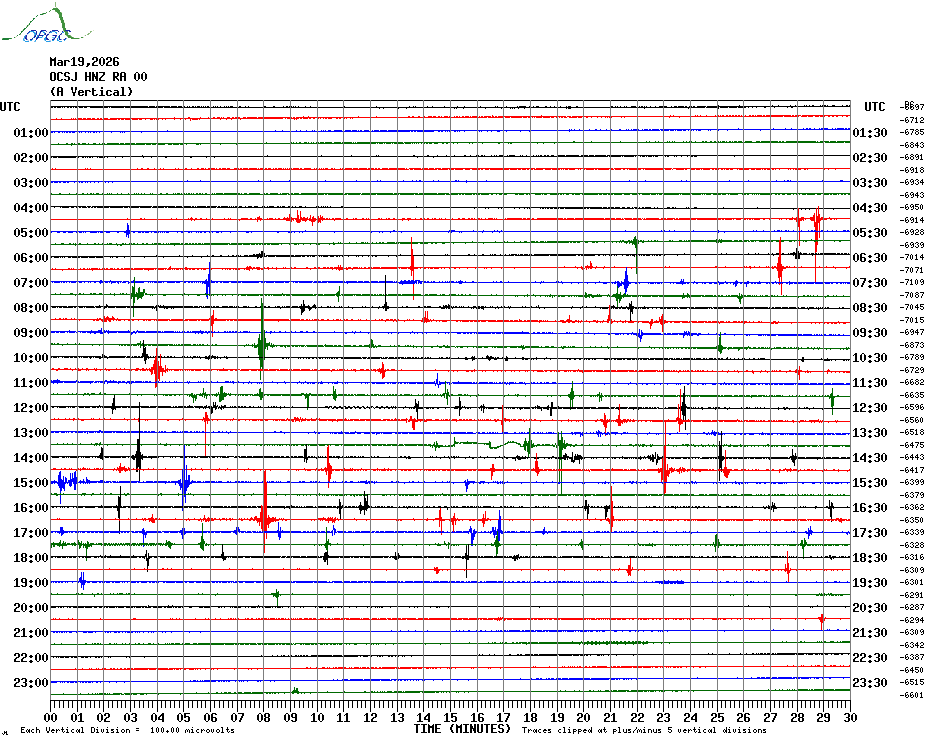This screenshot has width=930, height=744.
Task: Click minute tick label 00
Action: coord(50,717)
